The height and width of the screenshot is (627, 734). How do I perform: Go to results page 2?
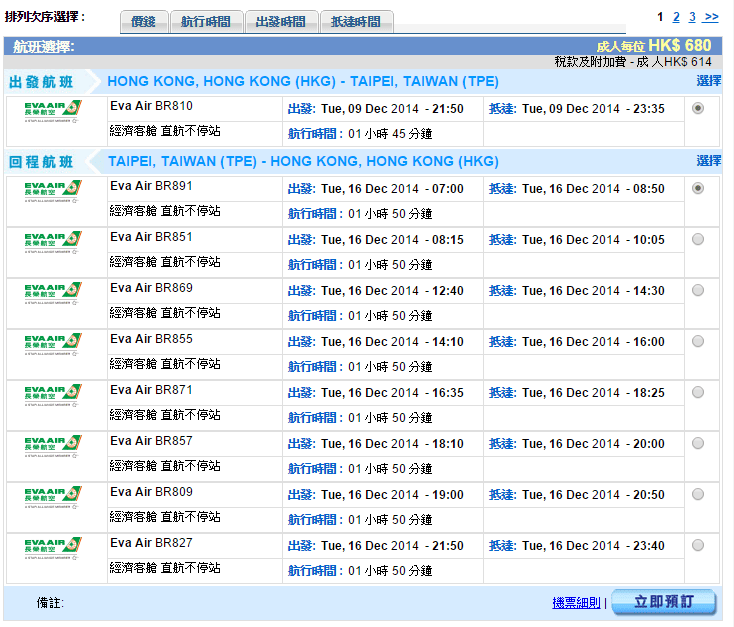pyautogui.click(x=676, y=17)
